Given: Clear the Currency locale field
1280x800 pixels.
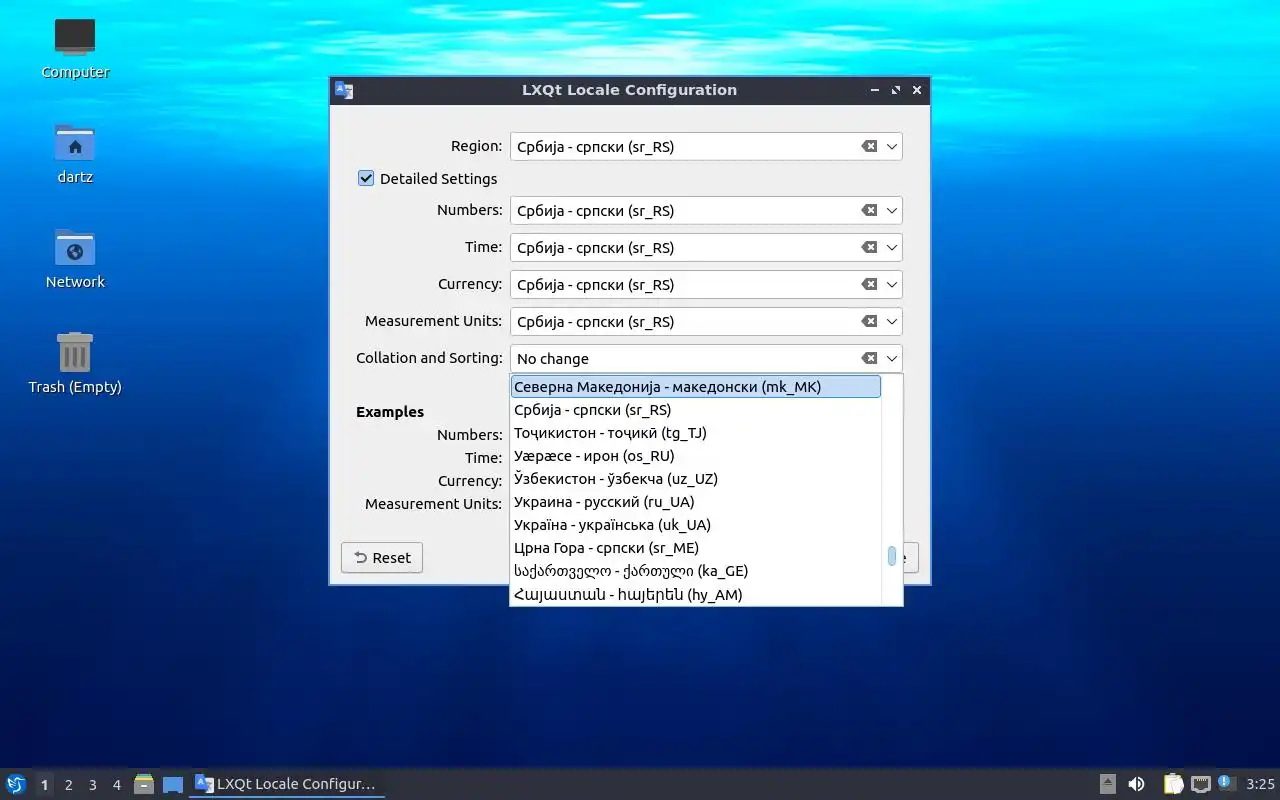Looking at the screenshot, I should point(869,284).
